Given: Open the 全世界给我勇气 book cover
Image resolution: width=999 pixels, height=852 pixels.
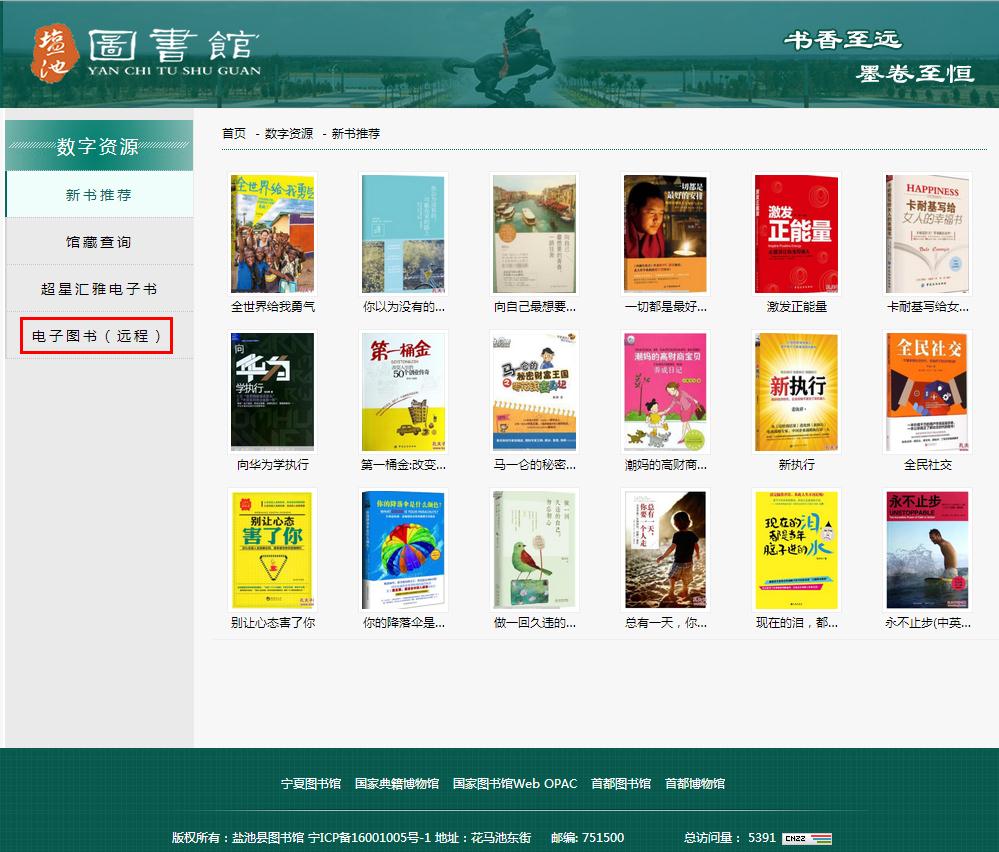Looking at the screenshot, I should point(273,234).
